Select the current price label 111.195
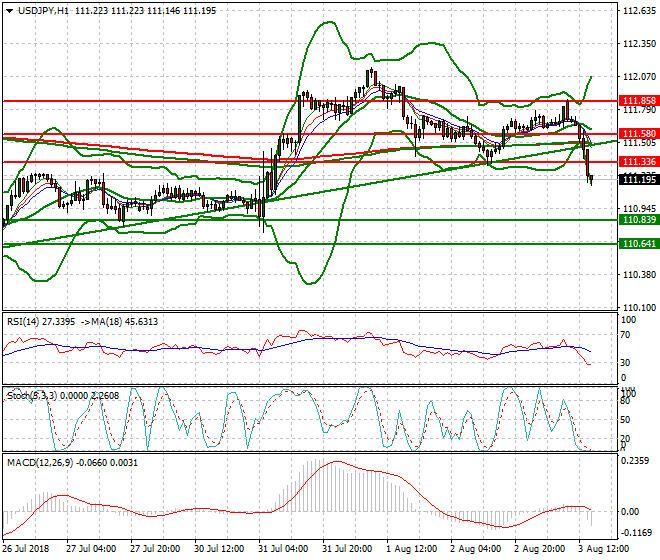The image size is (660, 560). click(639, 180)
